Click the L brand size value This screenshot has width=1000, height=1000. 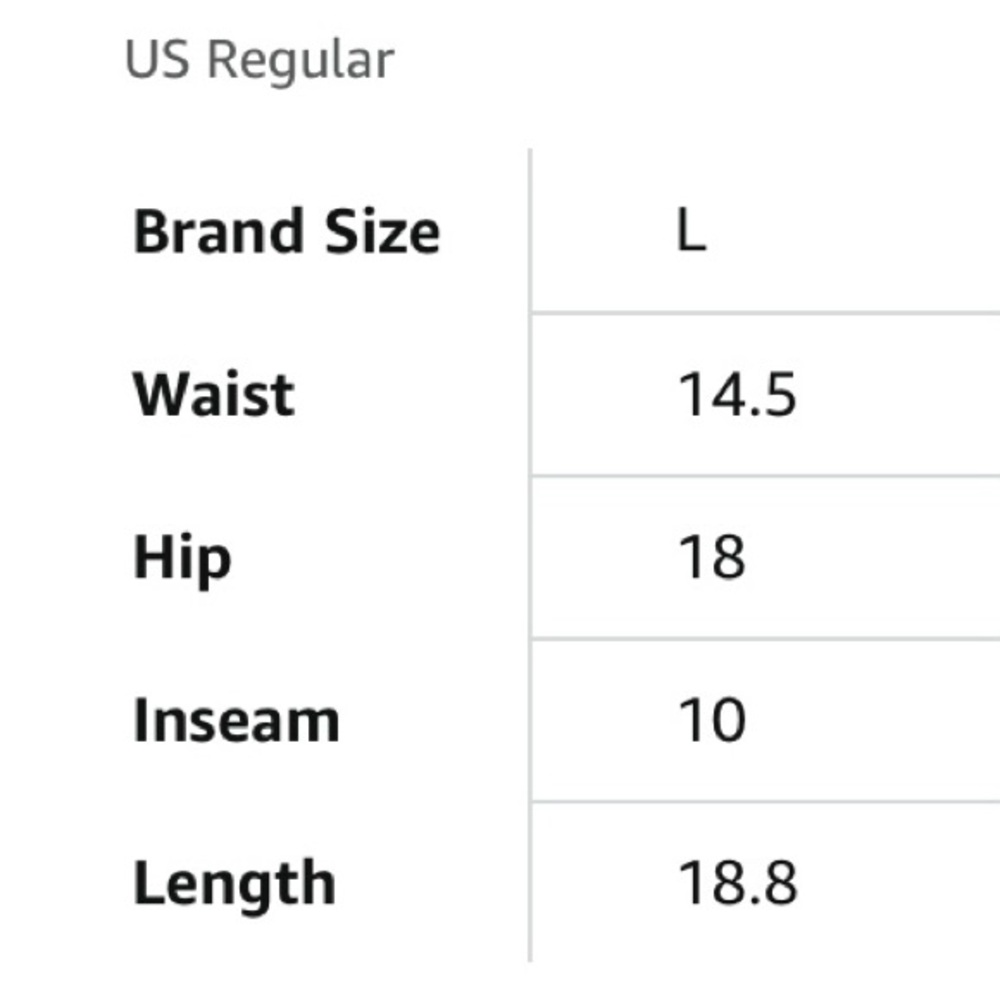pos(691,232)
